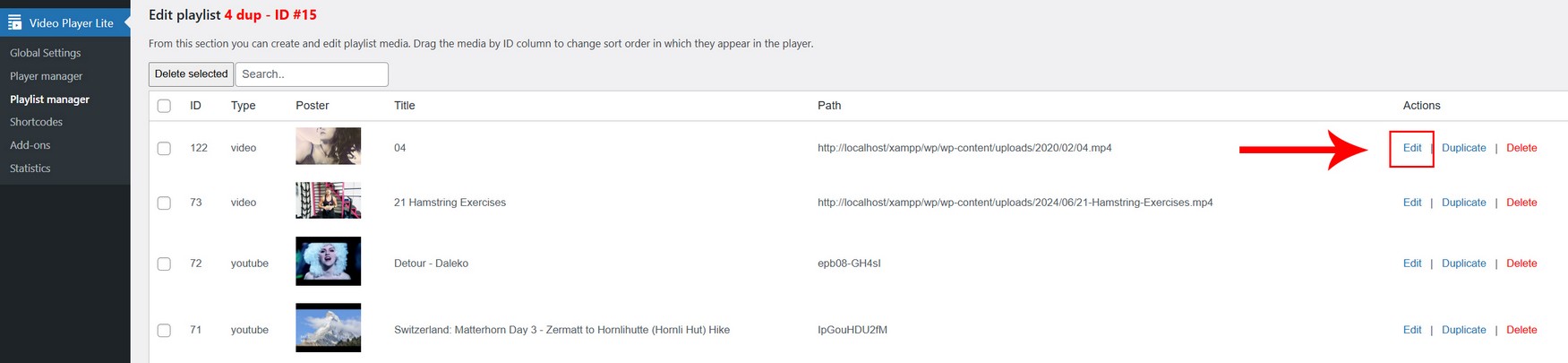Select checkbox for 21 Hamstring Exercises
1568x363 pixels.
point(164,203)
